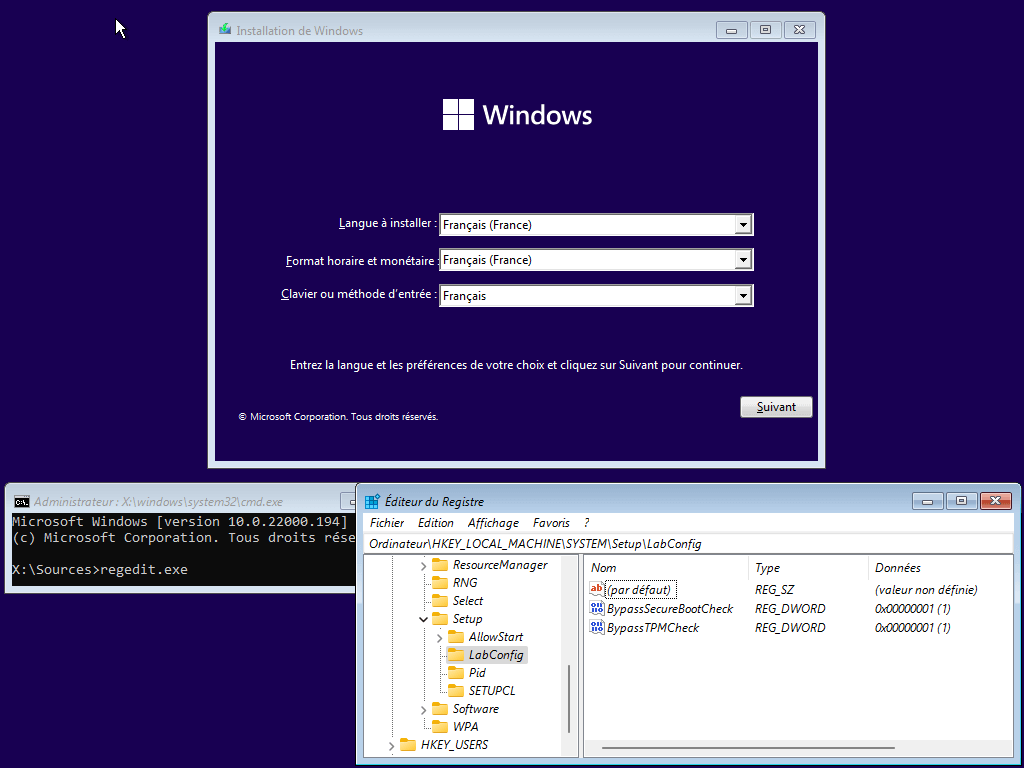Expand the AllowStart key
The height and width of the screenshot is (768, 1024).
[440, 637]
